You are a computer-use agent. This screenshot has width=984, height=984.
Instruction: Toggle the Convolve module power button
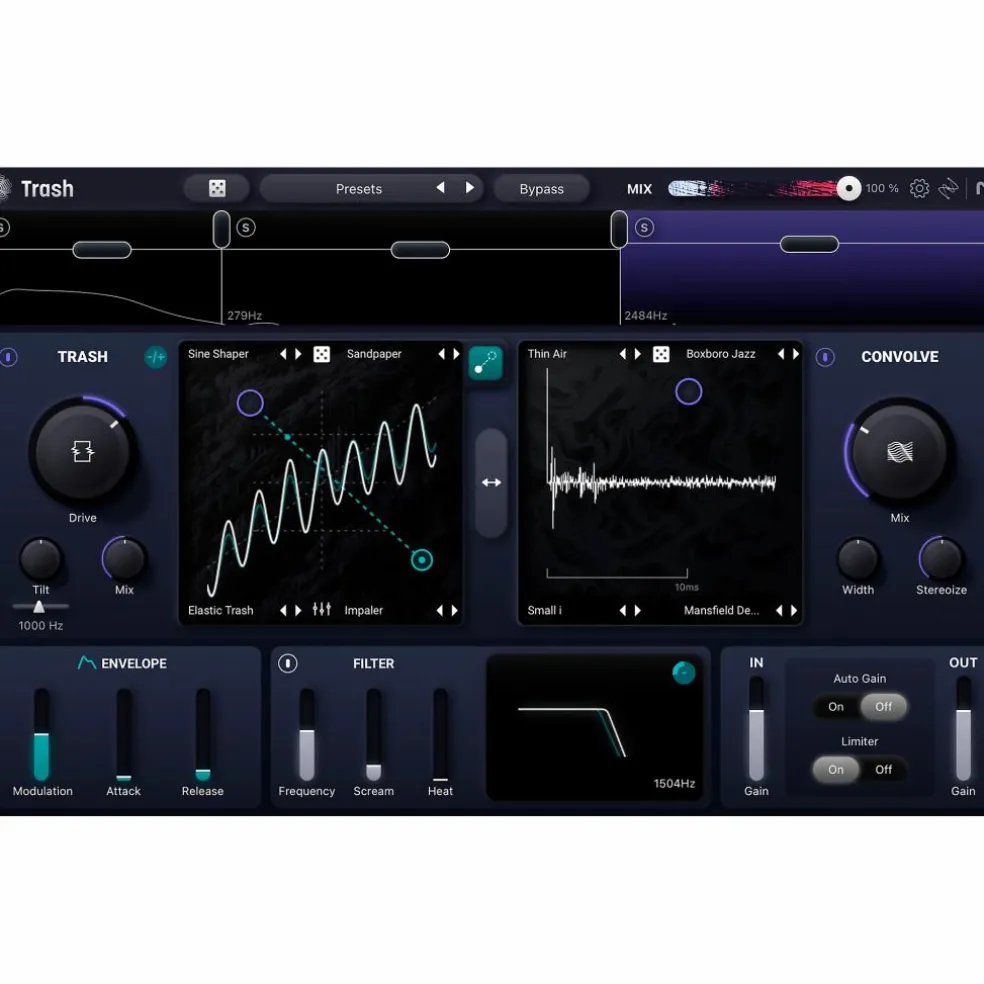pyautogui.click(x=825, y=357)
